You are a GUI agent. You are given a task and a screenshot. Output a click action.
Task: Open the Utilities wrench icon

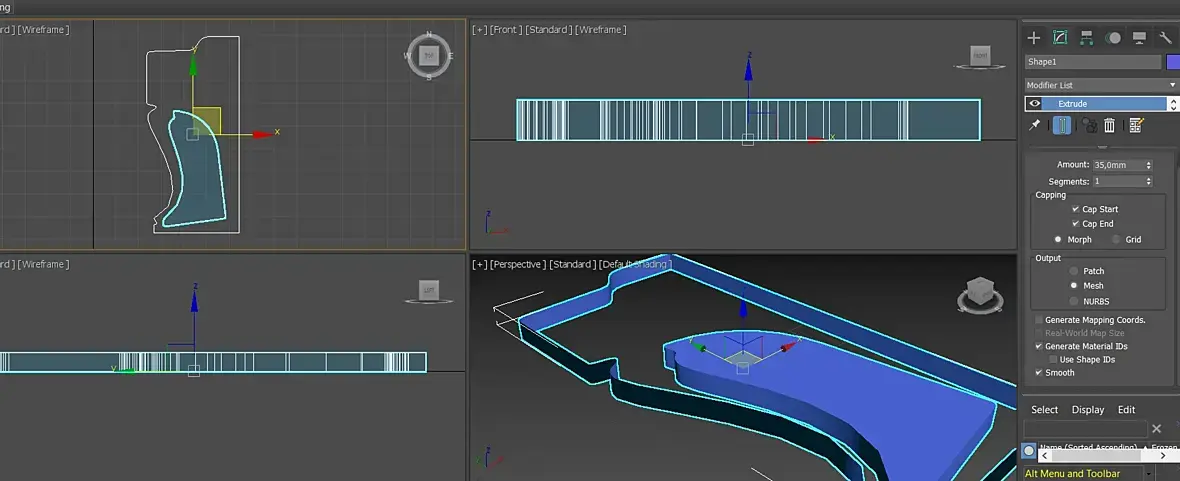(x=1165, y=38)
